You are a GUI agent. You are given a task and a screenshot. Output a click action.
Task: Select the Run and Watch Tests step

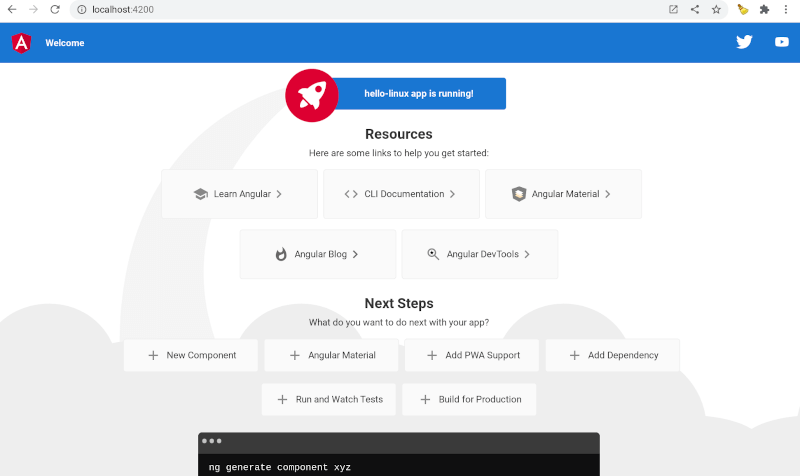[x=329, y=399]
